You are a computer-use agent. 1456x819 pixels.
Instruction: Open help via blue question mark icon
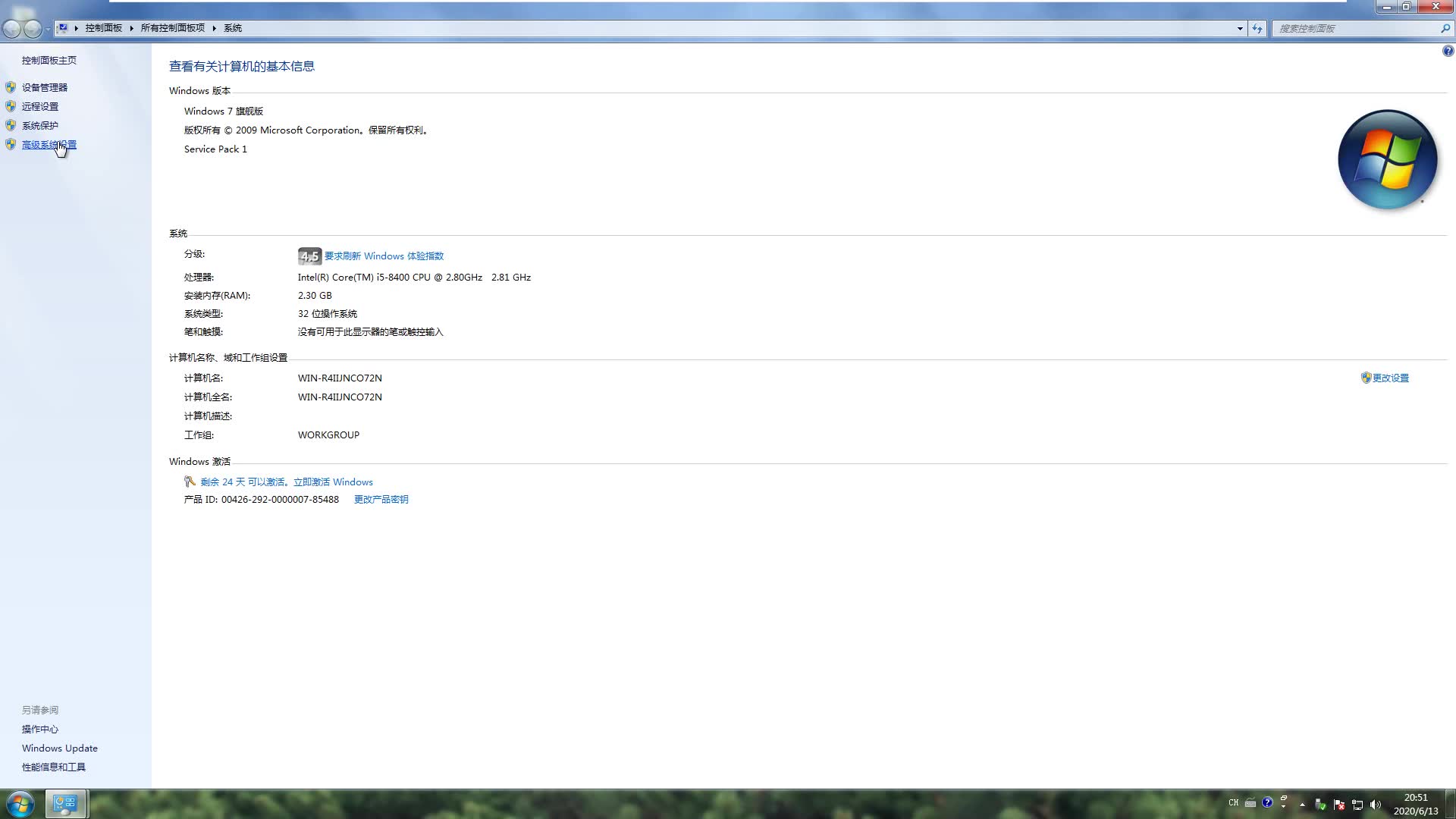(1448, 52)
